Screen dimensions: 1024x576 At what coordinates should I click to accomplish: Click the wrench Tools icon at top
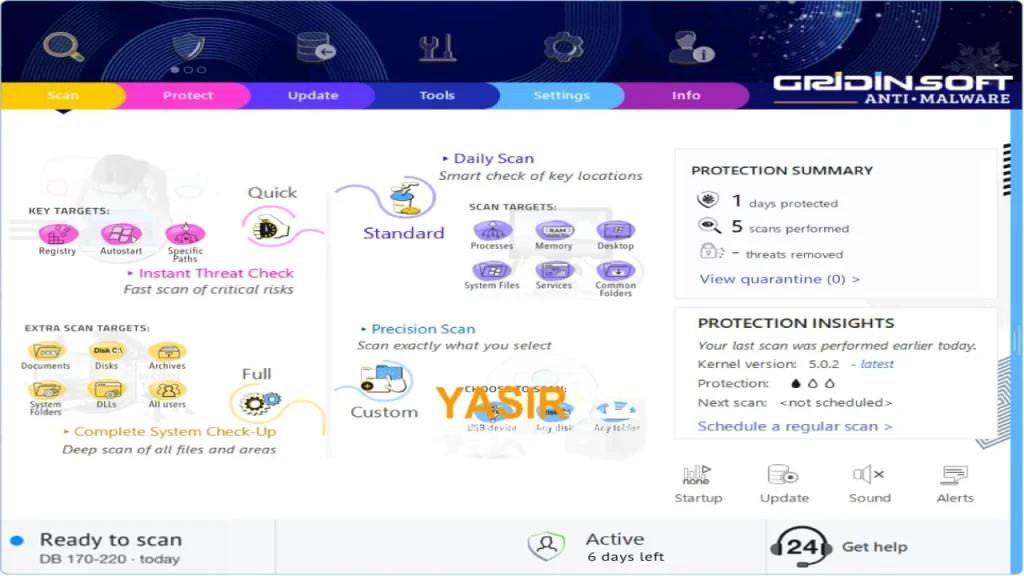tap(437, 48)
